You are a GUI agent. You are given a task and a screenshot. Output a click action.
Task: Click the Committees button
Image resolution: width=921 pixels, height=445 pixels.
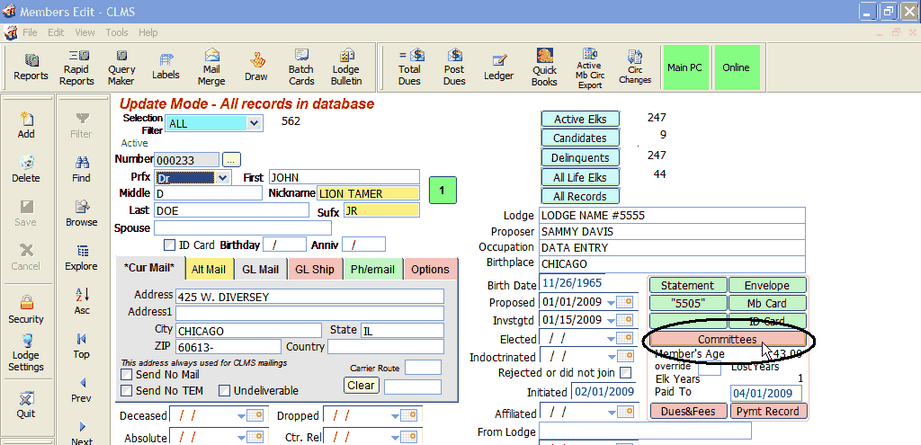click(727, 340)
